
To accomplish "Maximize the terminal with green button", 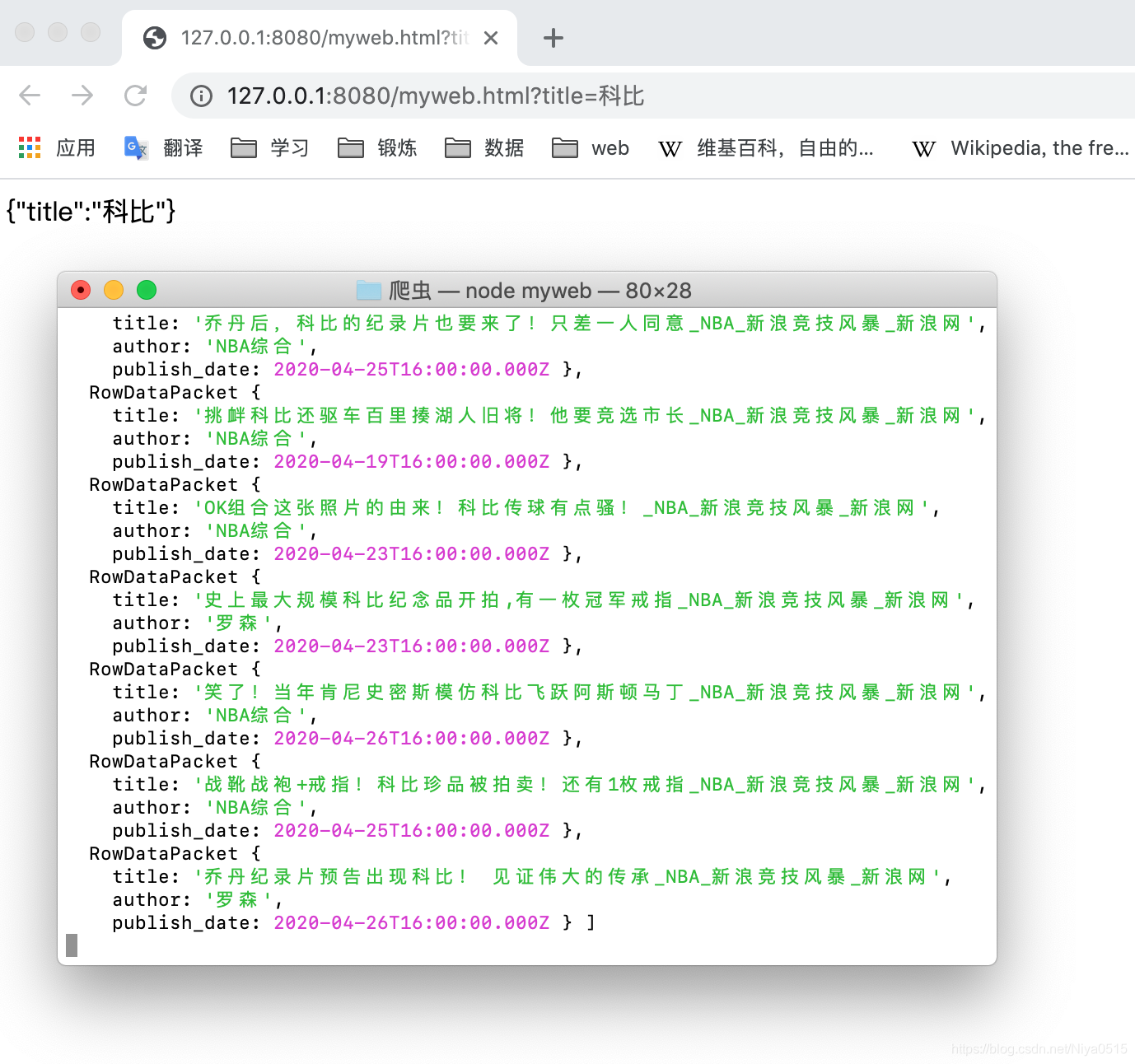I will point(147,290).
